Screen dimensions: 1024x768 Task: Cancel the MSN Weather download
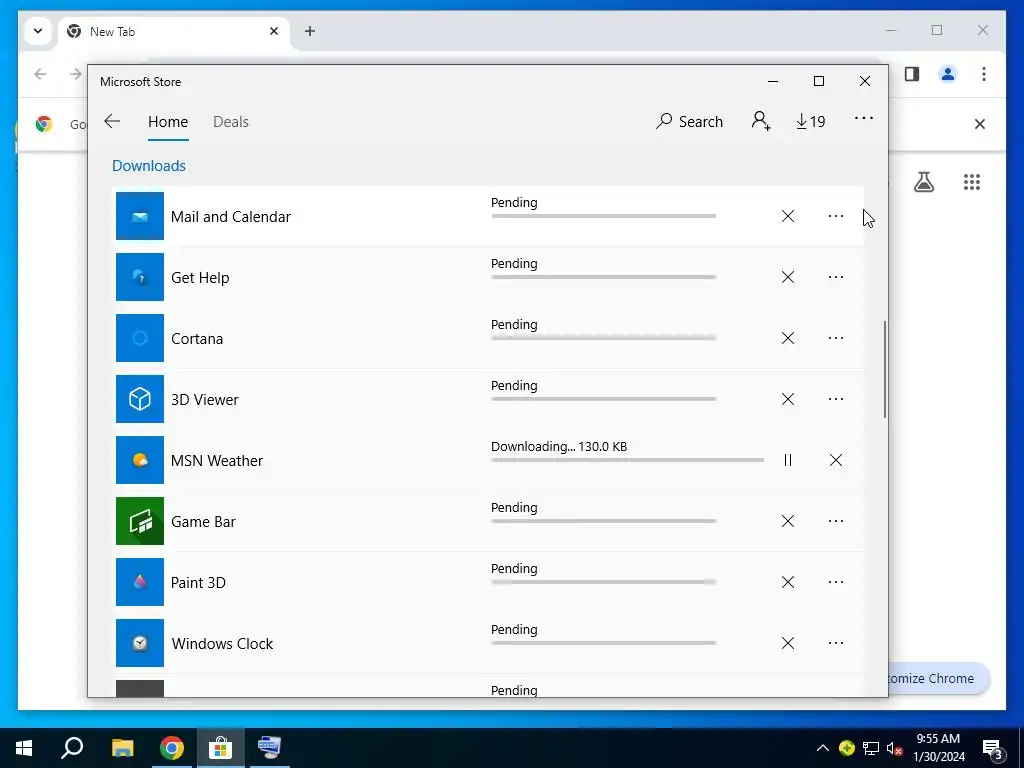pos(835,460)
